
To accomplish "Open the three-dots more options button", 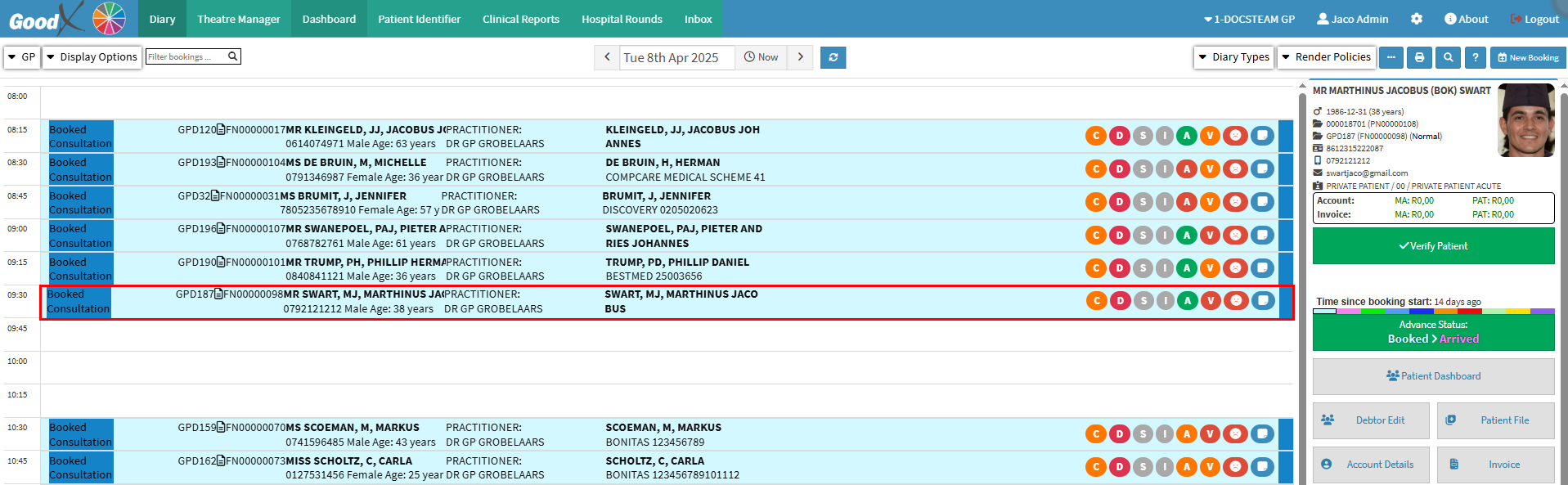I will click(x=1391, y=57).
